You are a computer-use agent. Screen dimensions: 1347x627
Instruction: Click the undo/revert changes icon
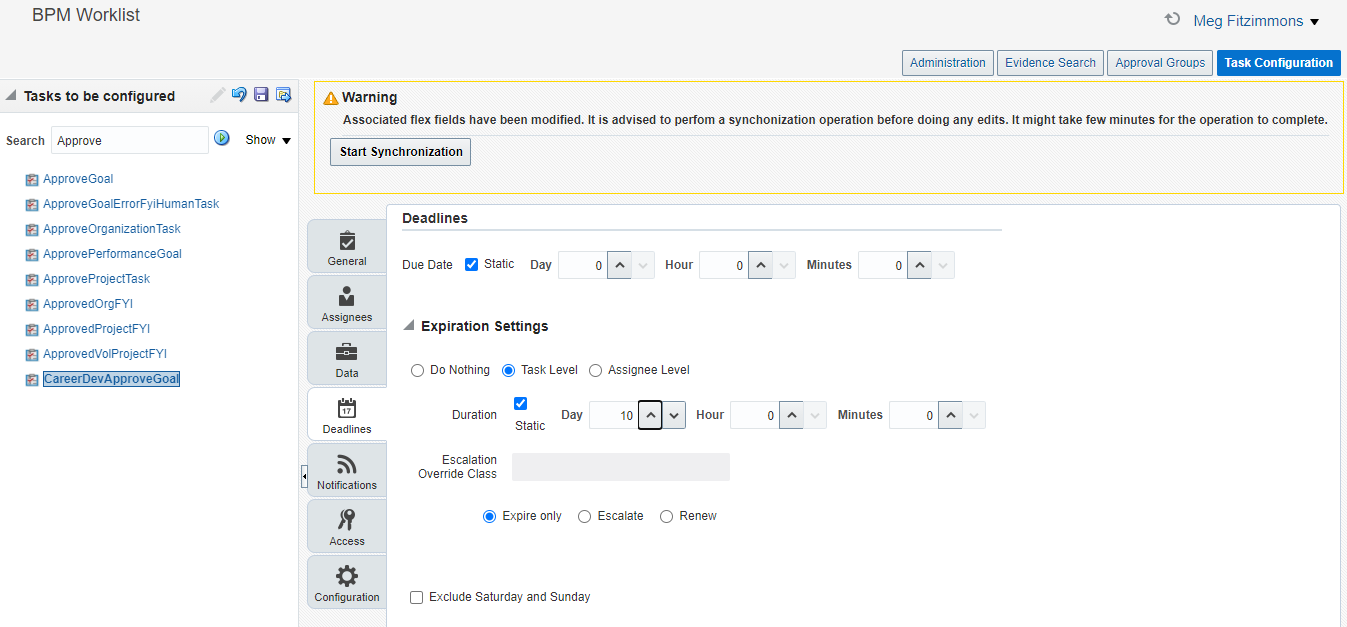pos(239,94)
